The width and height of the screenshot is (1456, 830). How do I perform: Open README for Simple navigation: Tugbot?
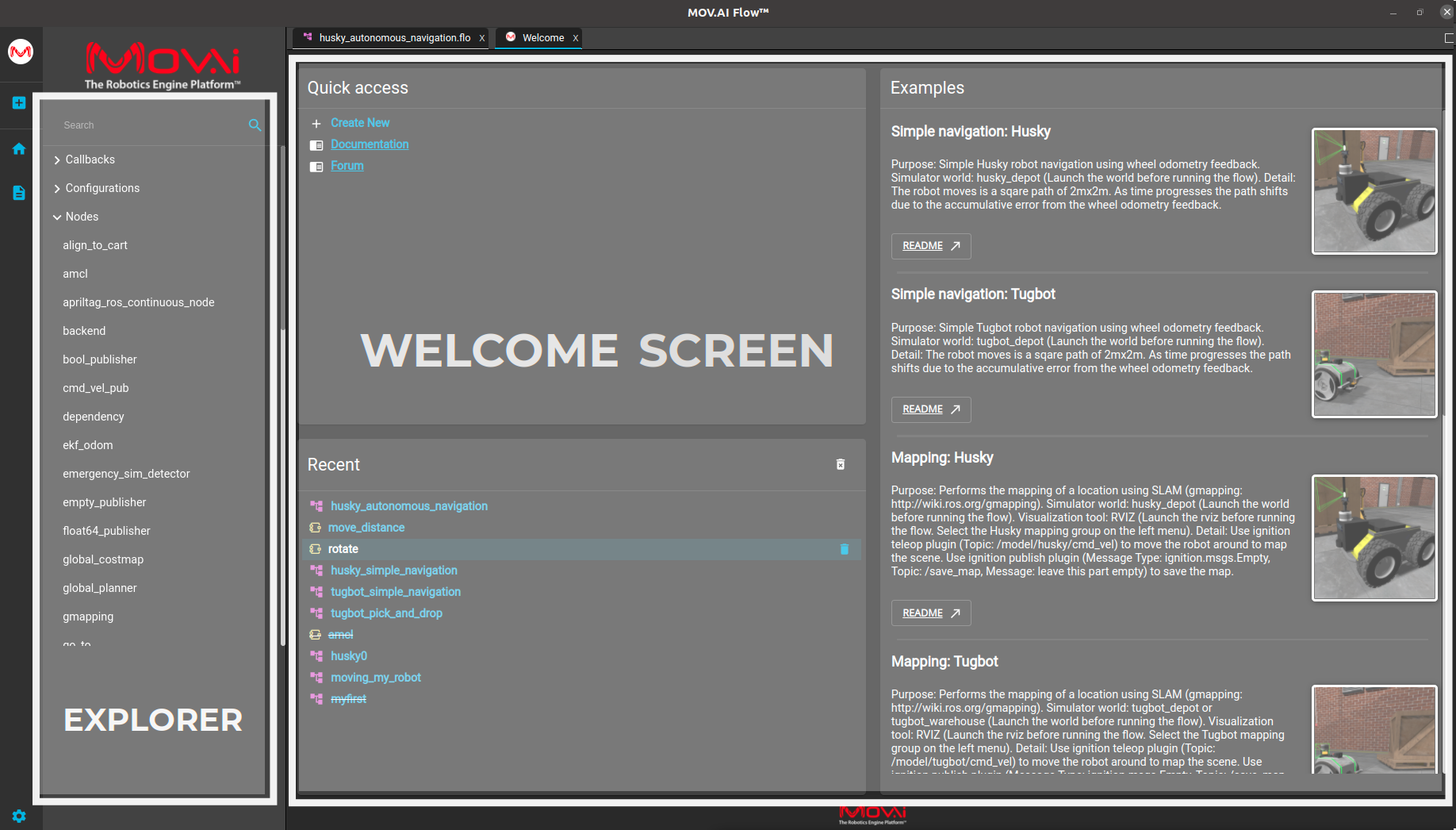[x=931, y=409]
